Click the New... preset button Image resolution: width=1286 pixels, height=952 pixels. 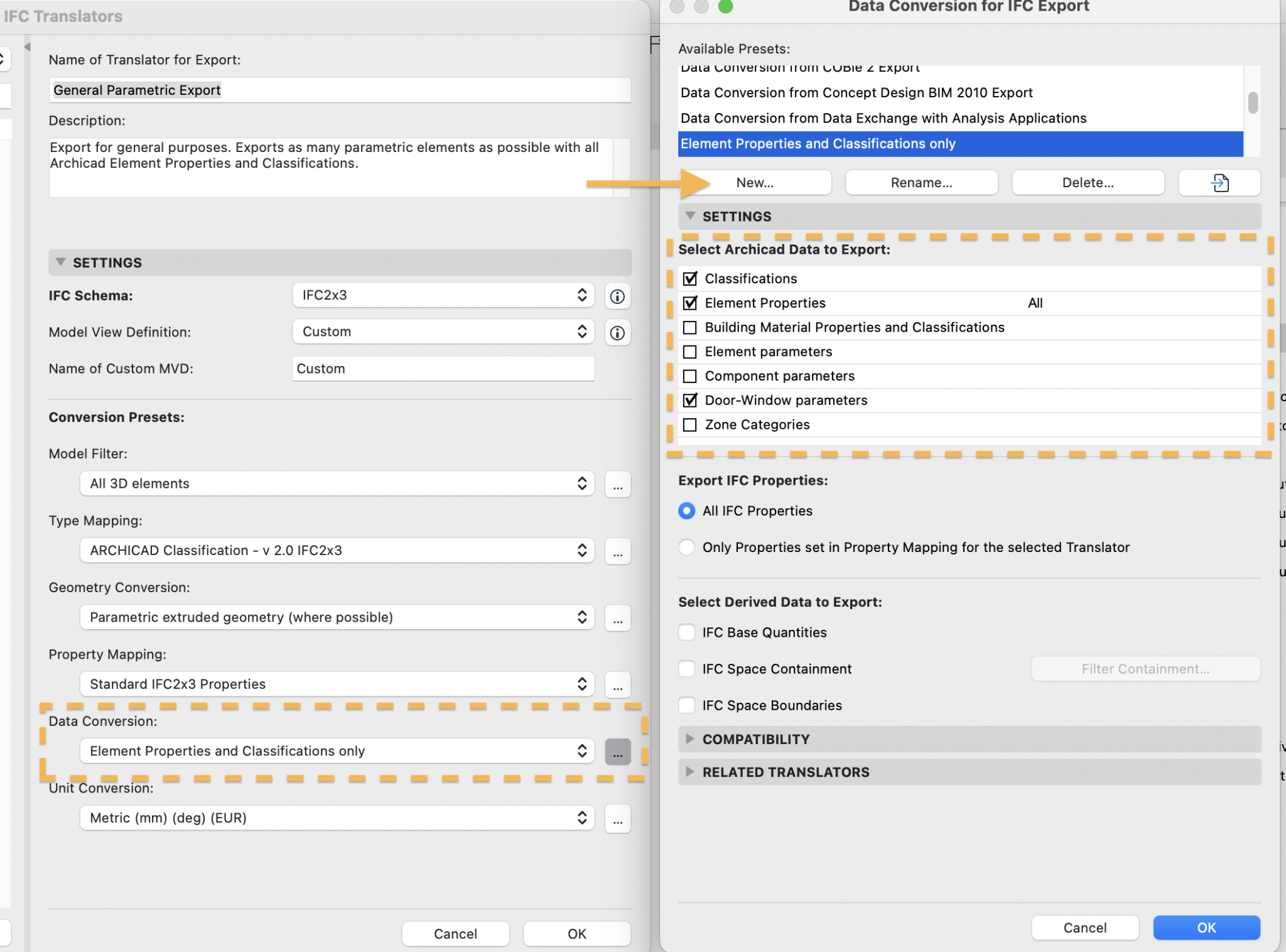point(755,183)
